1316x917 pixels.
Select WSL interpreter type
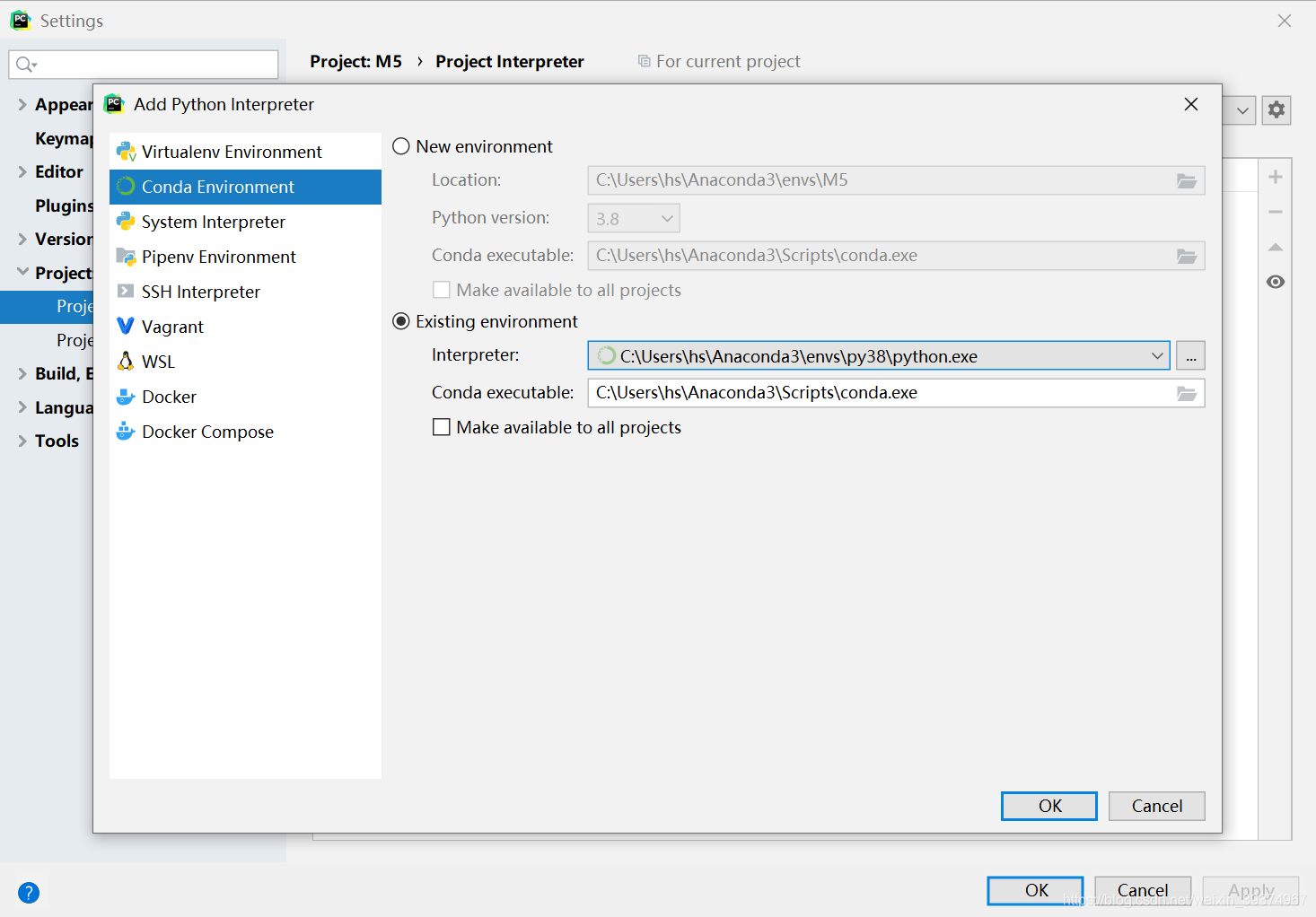pos(245,362)
